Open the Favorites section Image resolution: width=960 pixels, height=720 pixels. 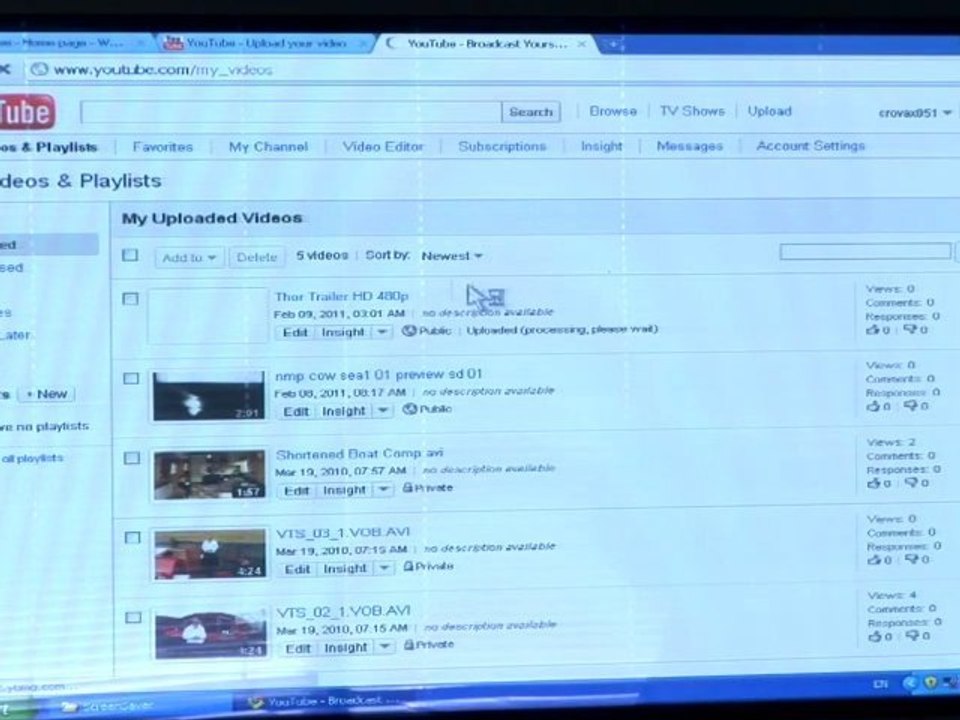(163, 147)
